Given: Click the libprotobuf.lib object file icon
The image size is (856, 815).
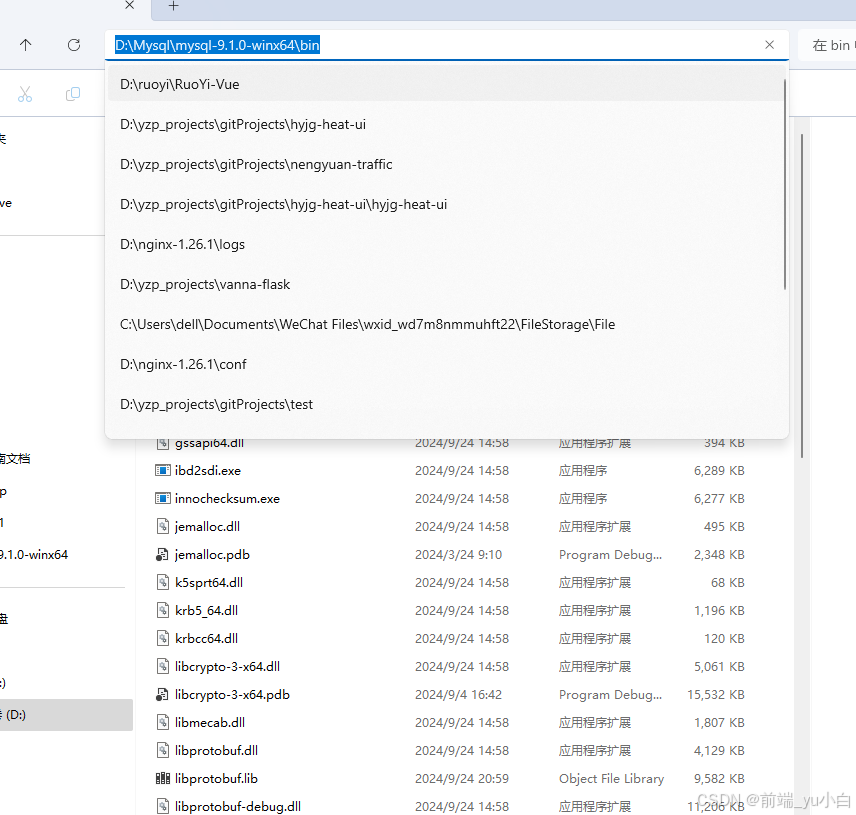Looking at the screenshot, I should (160, 778).
